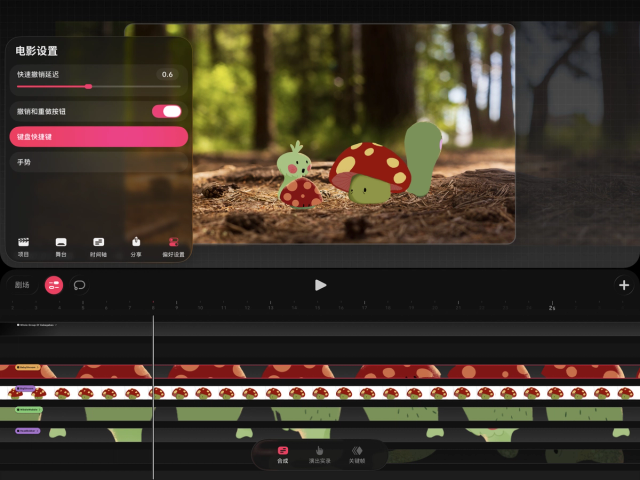Click the 剧场 theater button

click(x=22, y=285)
